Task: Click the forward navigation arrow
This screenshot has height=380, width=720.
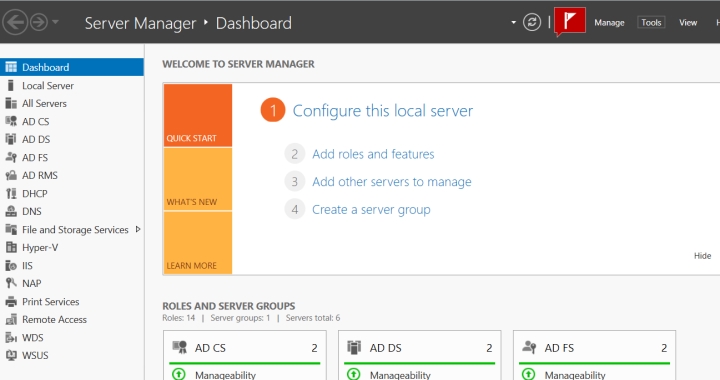Action: tap(39, 22)
